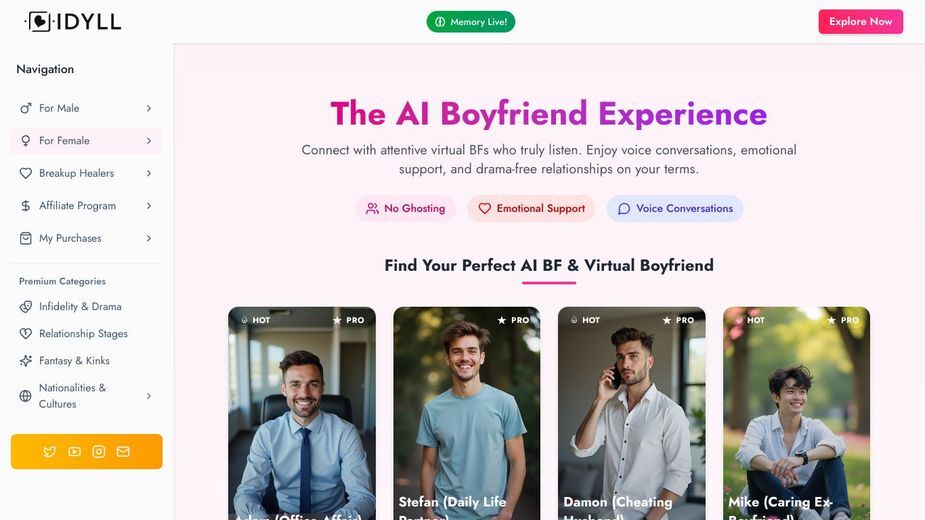Click the Instagram icon in the orange bar
The height and width of the screenshot is (520, 925).
99,452
